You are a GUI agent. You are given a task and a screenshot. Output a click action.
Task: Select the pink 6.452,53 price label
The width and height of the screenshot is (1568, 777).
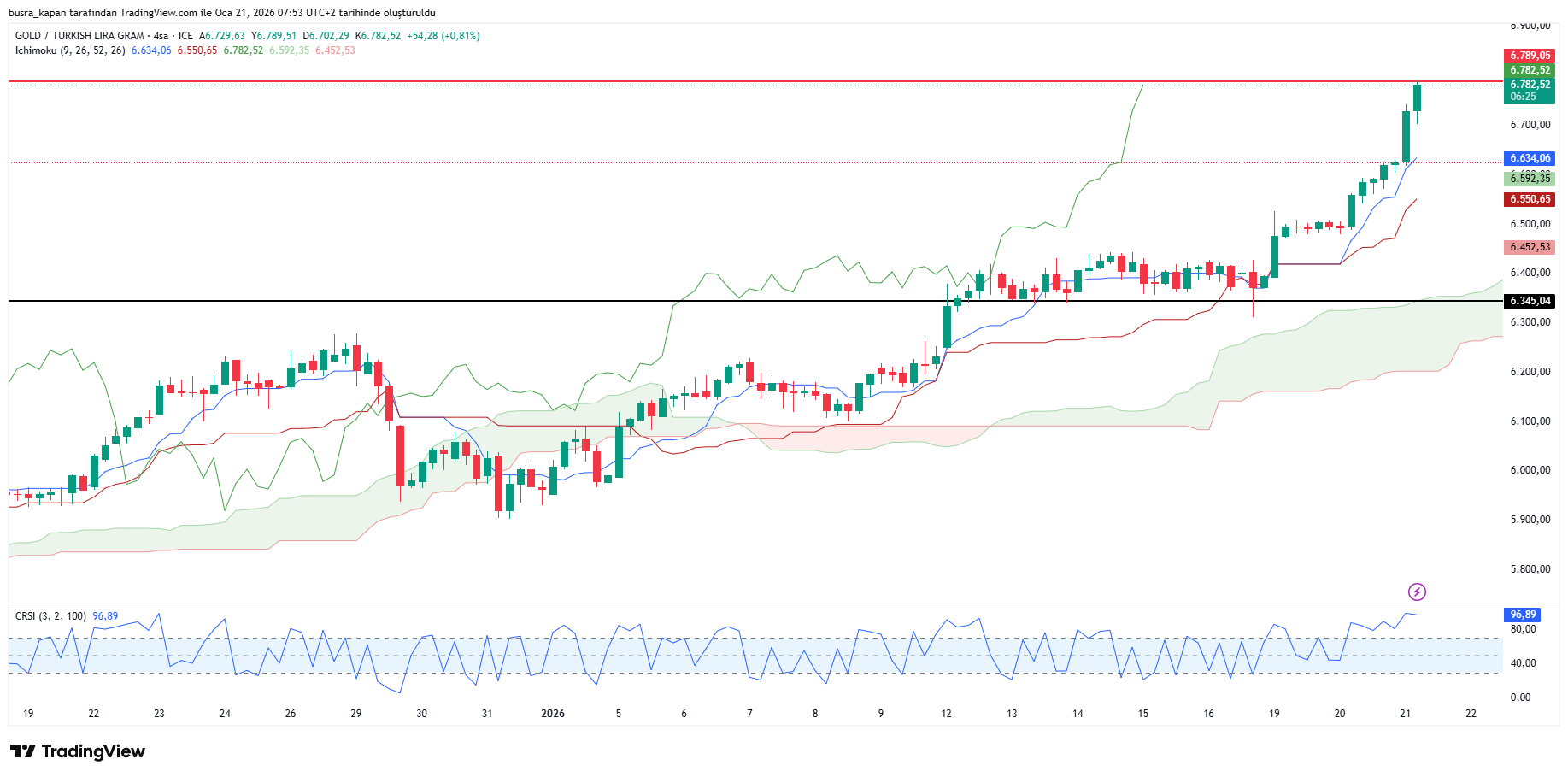1529,247
